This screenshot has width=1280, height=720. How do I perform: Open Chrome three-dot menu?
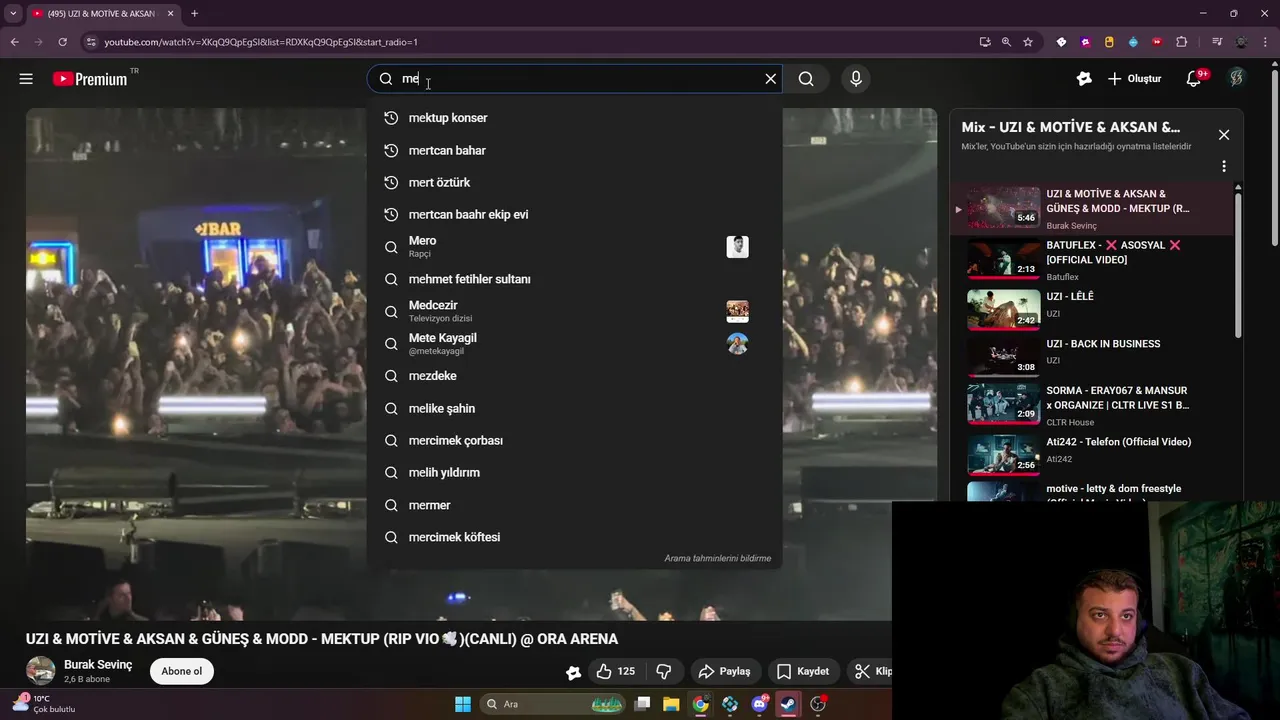pyautogui.click(x=1266, y=42)
